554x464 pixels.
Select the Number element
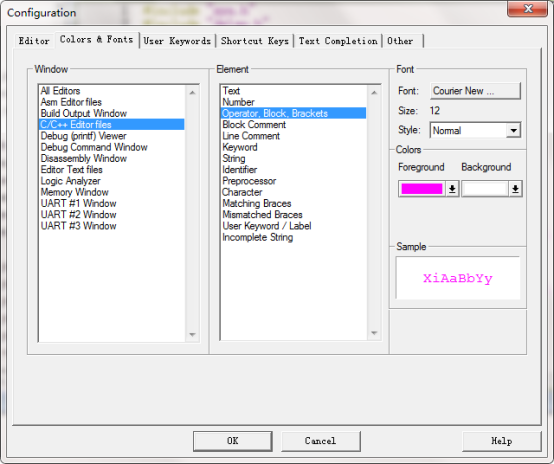(x=293, y=102)
